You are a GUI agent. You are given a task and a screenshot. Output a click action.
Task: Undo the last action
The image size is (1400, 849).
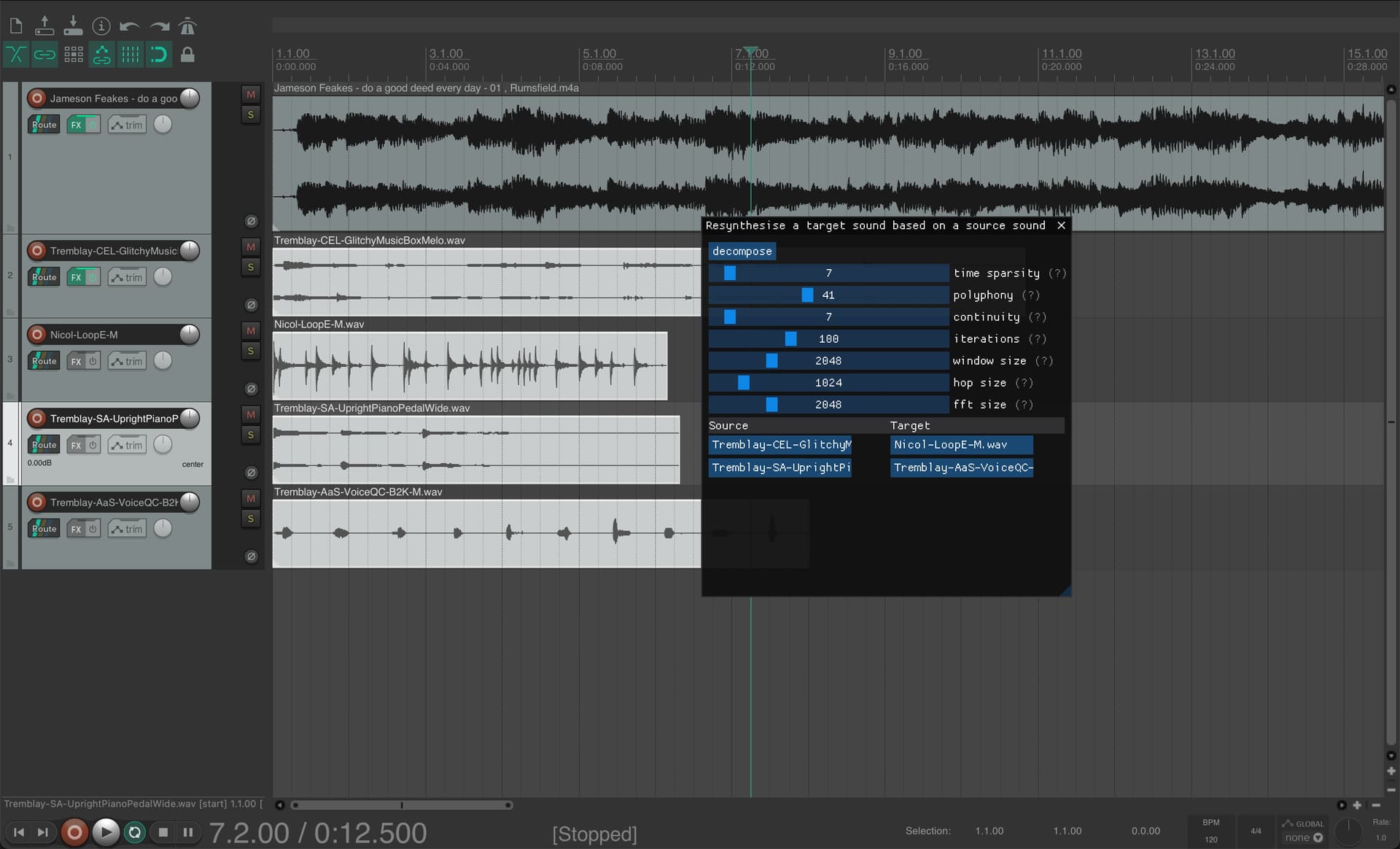click(x=130, y=27)
